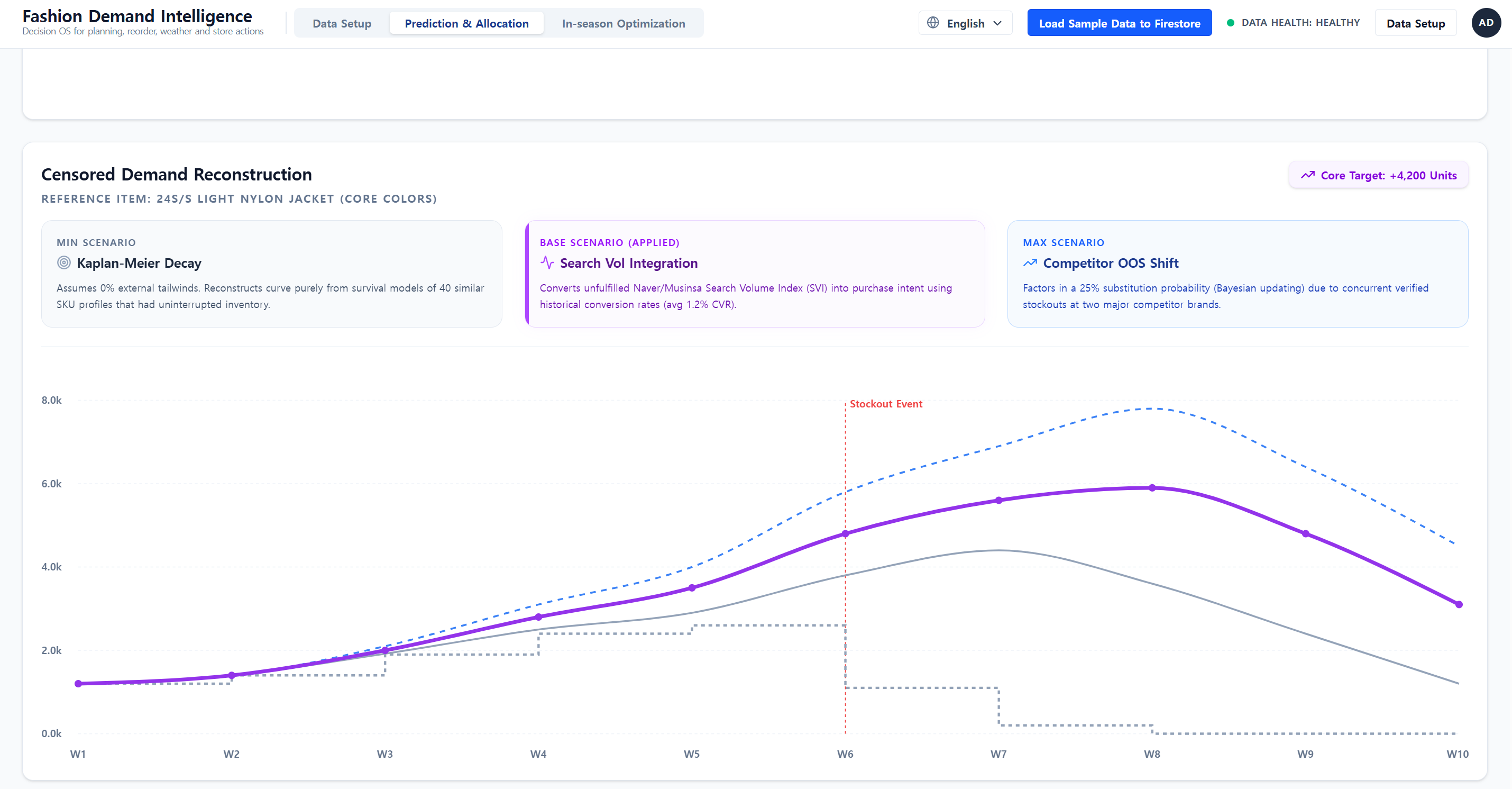The height and width of the screenshot is (789, 1512).
Task: Click the 4.0k y-axis label
Action: click(x=52, y=567)
